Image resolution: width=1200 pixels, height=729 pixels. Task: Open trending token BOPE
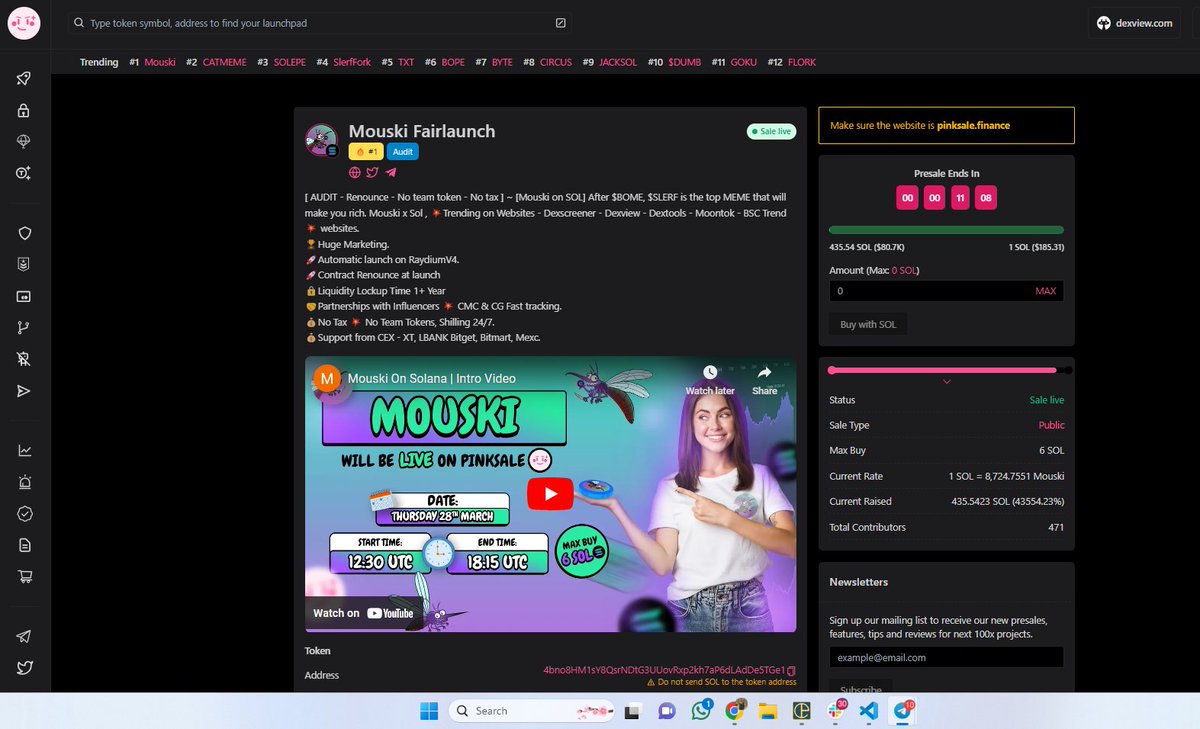[x=453, y=62]
